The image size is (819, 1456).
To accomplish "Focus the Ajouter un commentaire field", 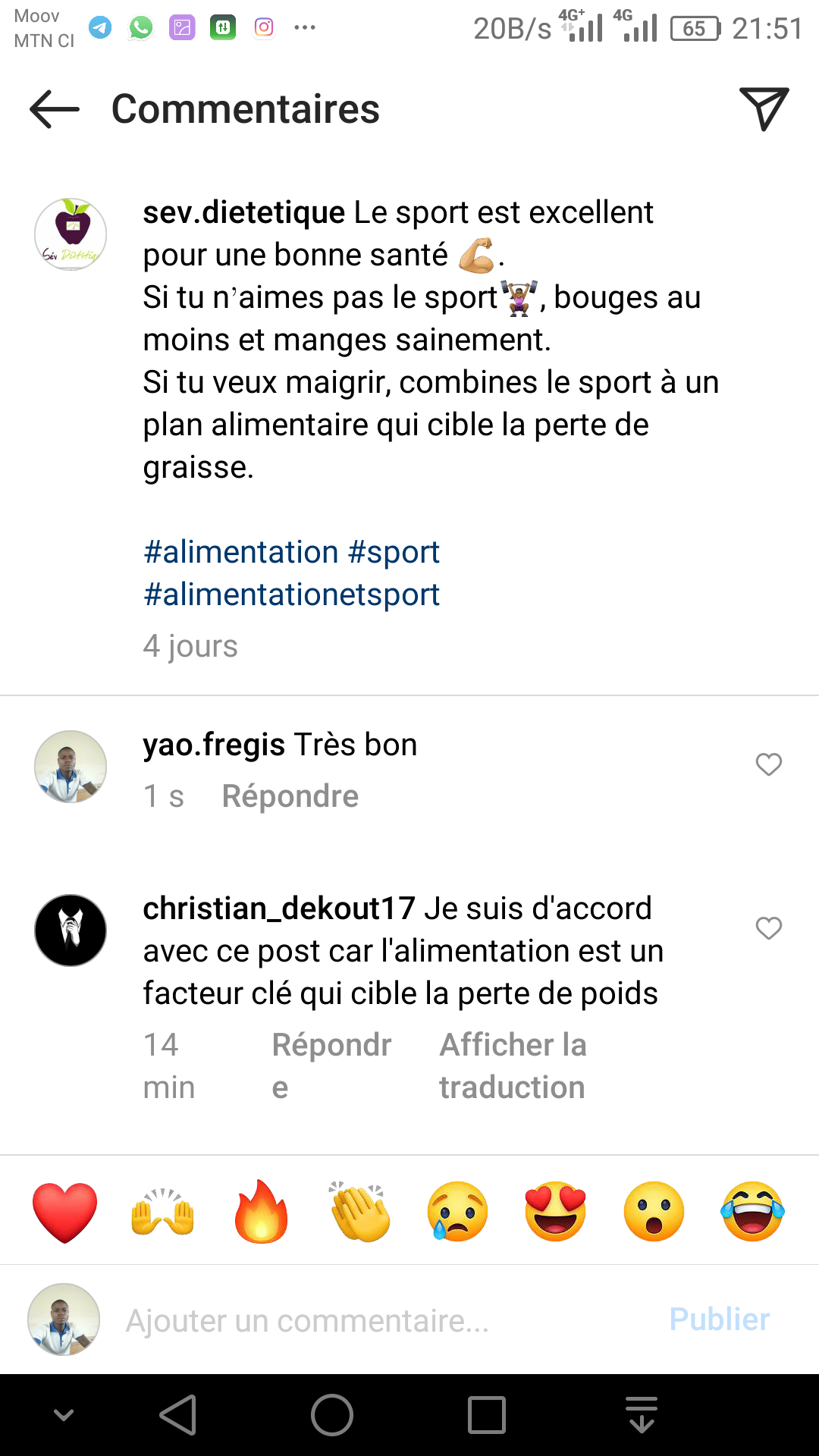I will click(x=379, y=1320).
